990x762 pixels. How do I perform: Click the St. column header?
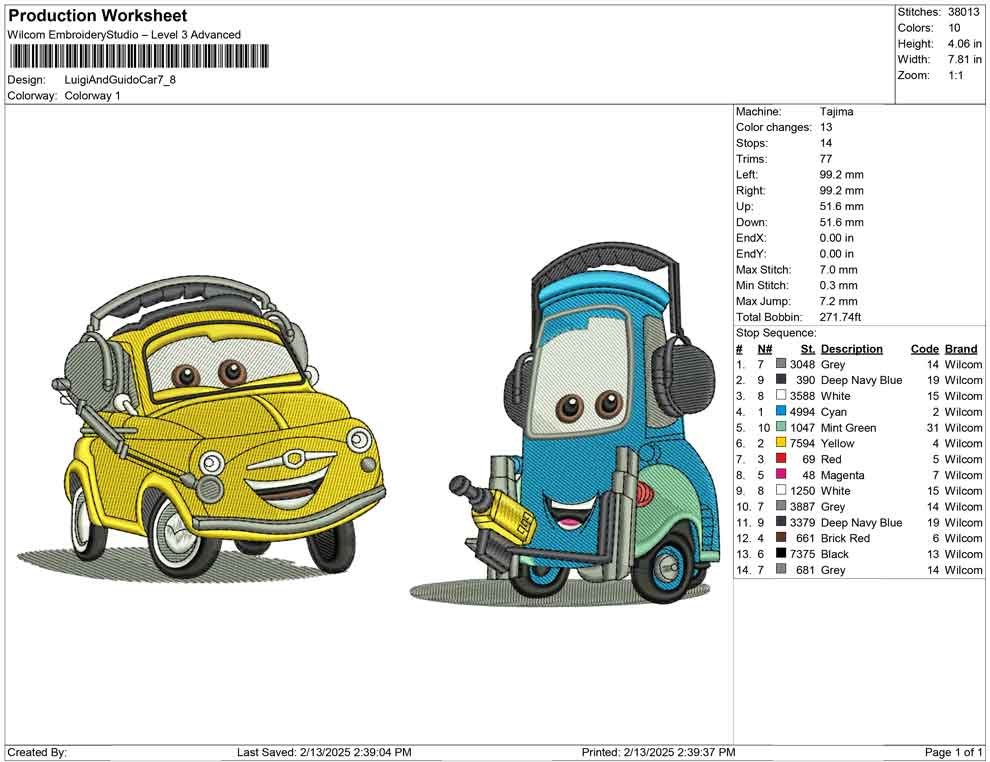(808, 348)
